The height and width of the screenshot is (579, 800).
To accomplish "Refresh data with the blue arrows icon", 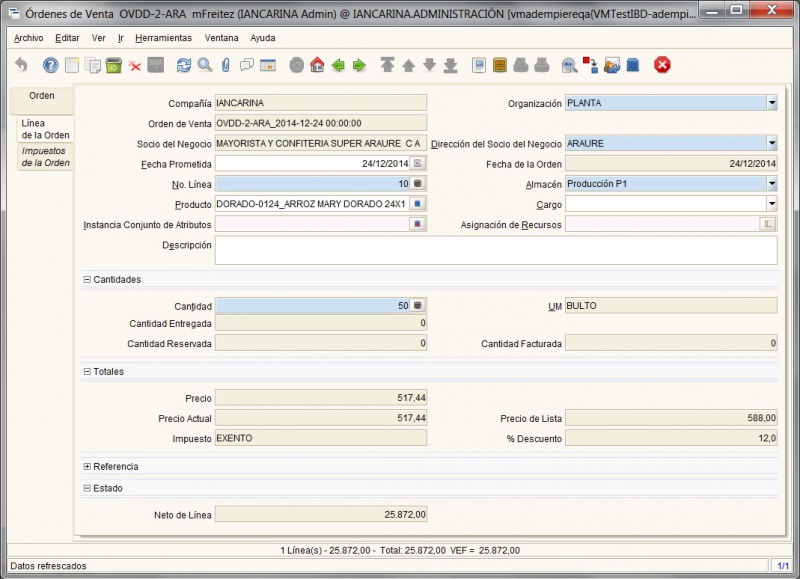I will coord(184,65).
